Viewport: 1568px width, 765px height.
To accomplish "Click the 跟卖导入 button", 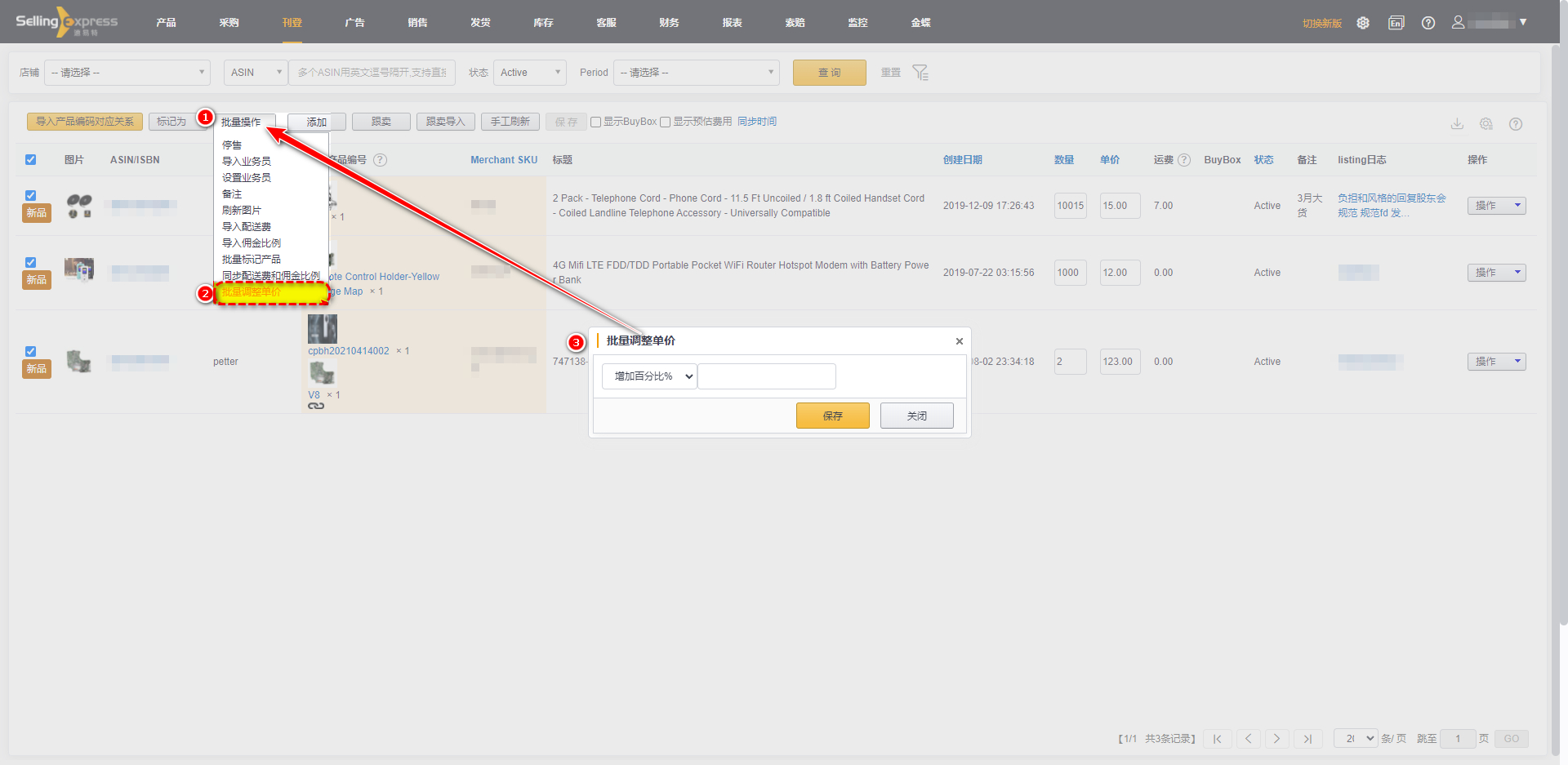I will [446, 122].
